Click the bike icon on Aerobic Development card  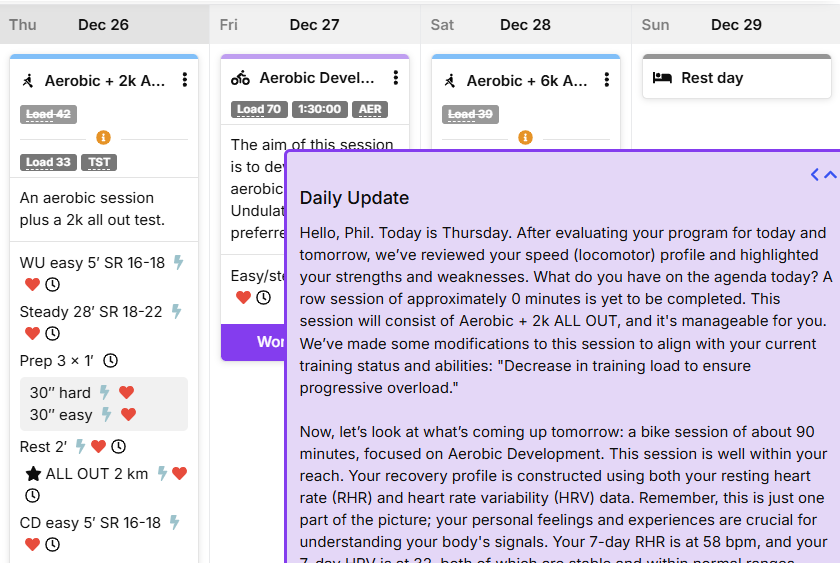[x=241, y=78]
